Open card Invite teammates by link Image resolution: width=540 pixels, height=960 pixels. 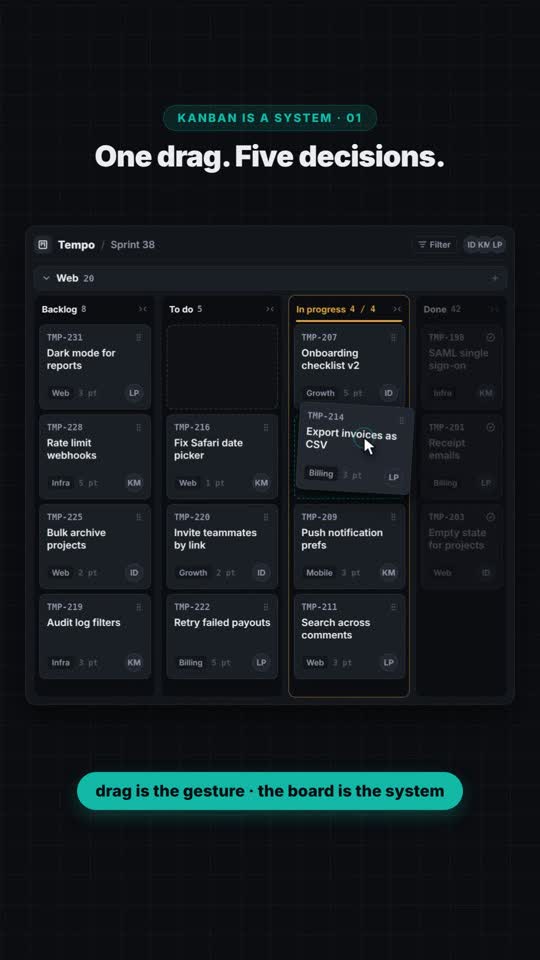click(222, 547)
